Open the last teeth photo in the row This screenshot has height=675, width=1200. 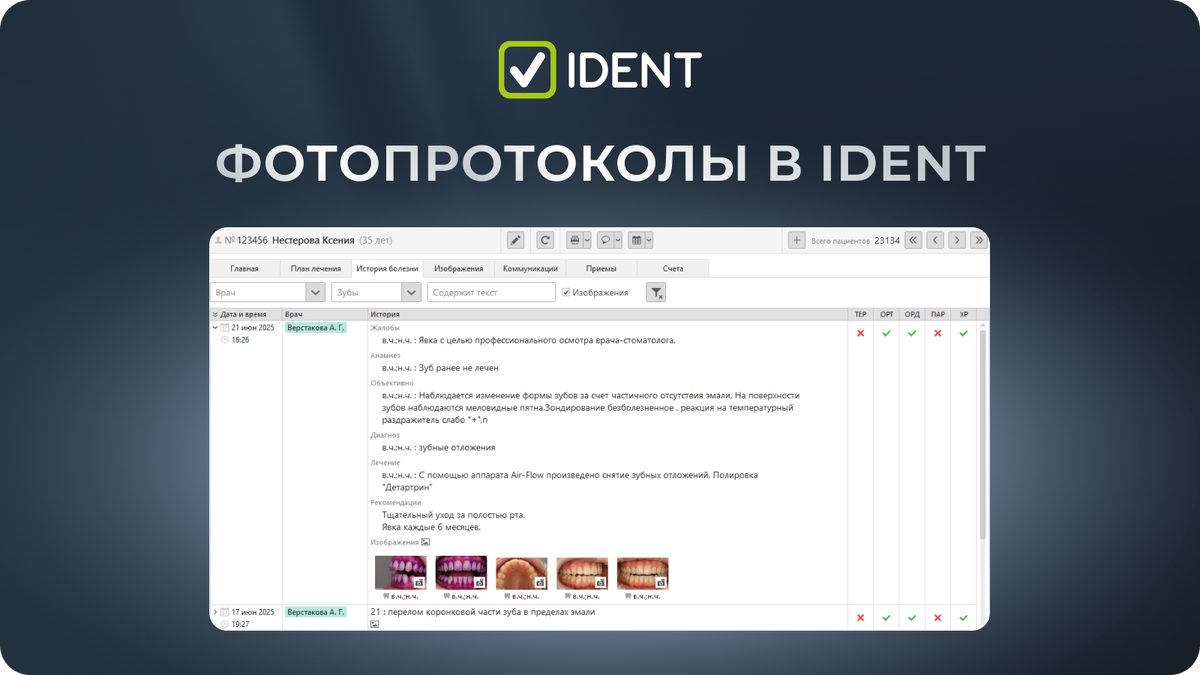(643, 573)
